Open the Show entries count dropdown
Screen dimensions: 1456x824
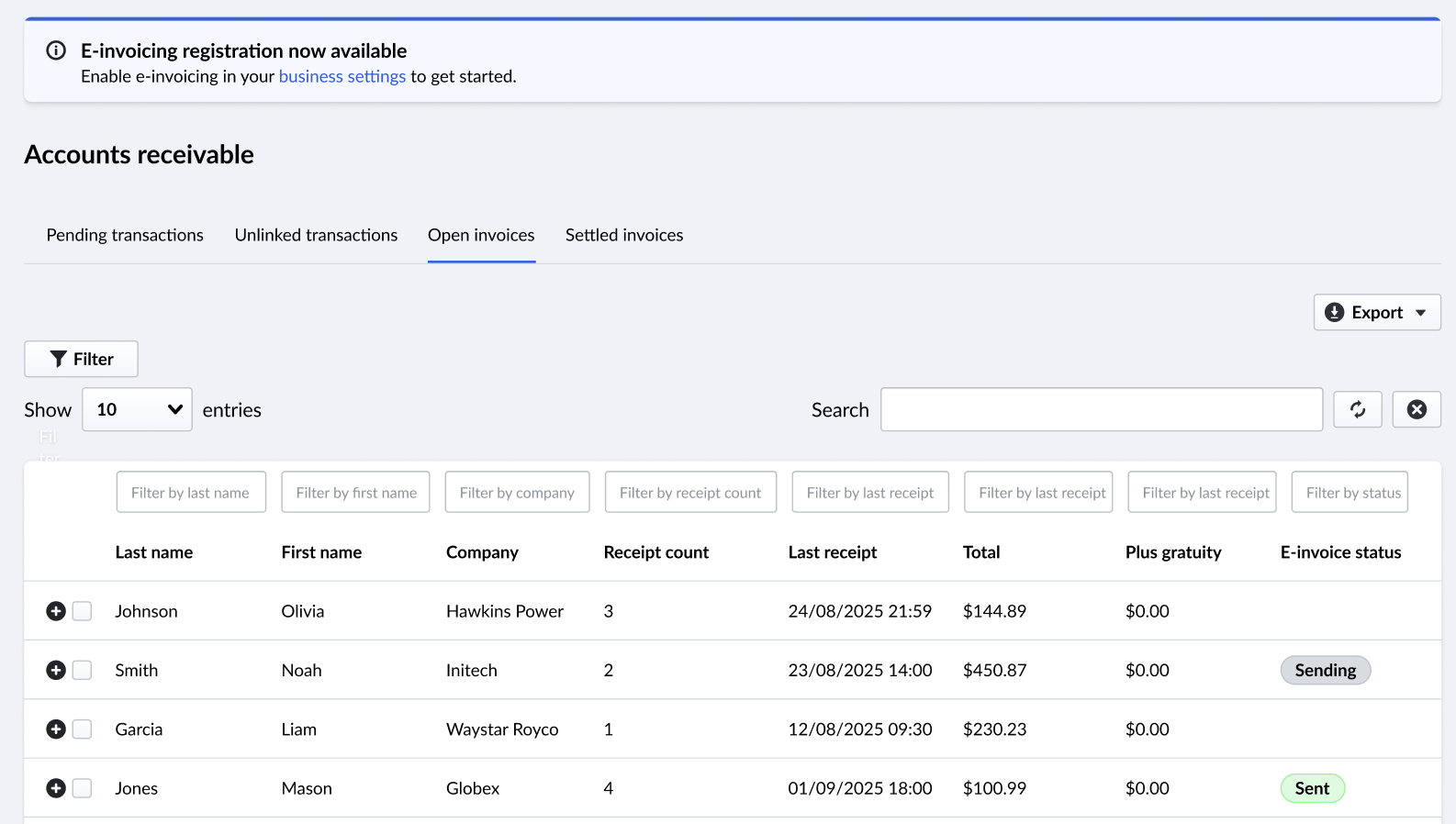pos(137,409)
